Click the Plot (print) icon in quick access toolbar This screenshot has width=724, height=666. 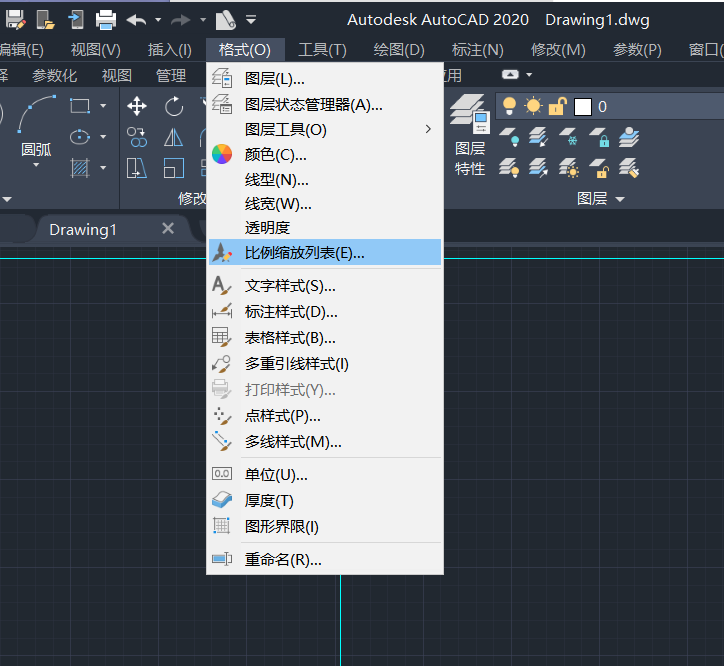[106, 19]
